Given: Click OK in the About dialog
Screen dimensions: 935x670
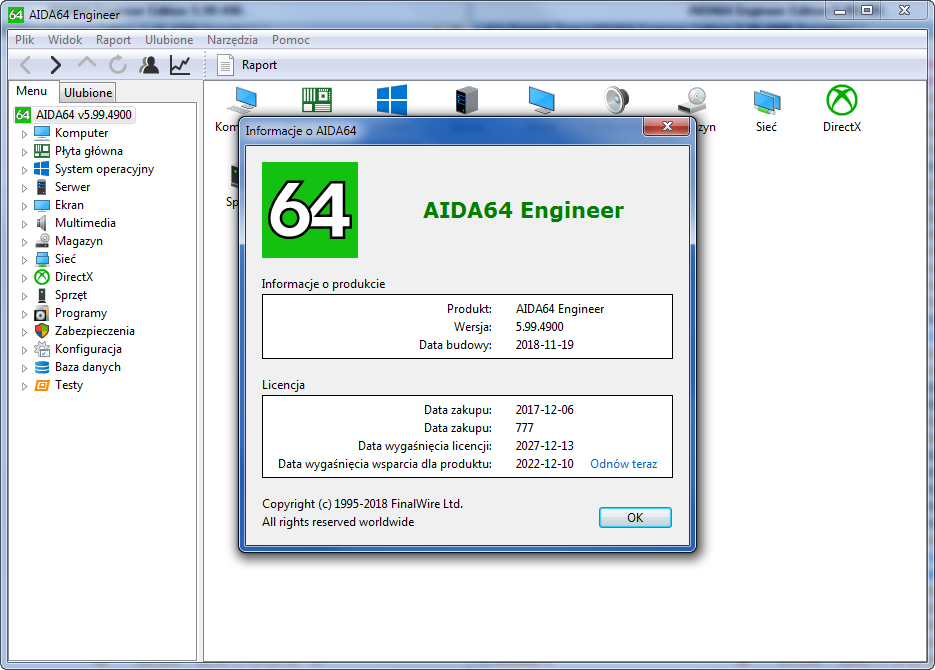Looking at the screenshot, I should pyautogui.click(x=635, y=517).
